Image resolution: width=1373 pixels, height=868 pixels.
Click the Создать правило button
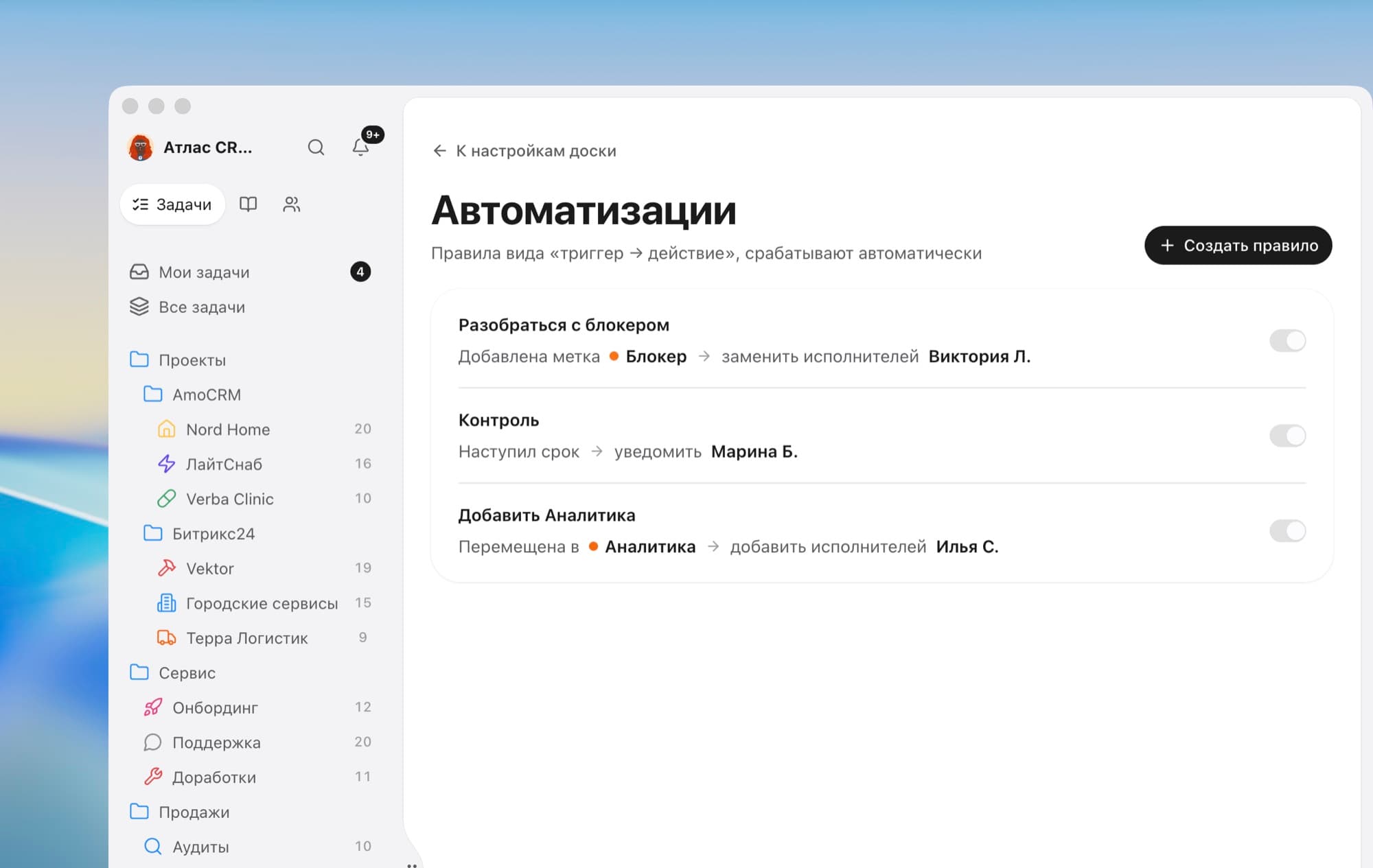[1238, 245]
